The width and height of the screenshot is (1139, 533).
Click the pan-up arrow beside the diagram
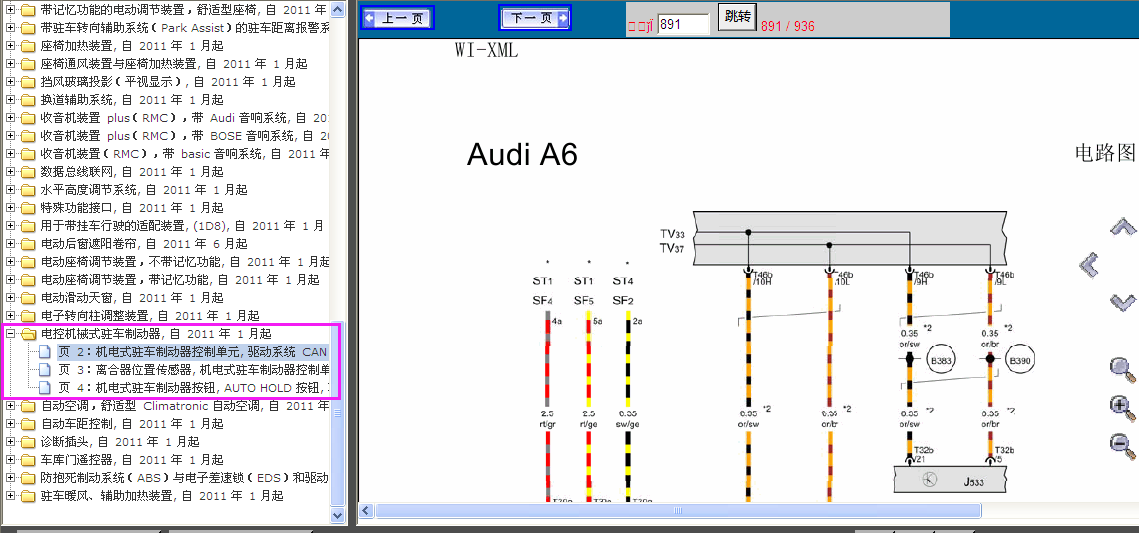[1123, 227]
